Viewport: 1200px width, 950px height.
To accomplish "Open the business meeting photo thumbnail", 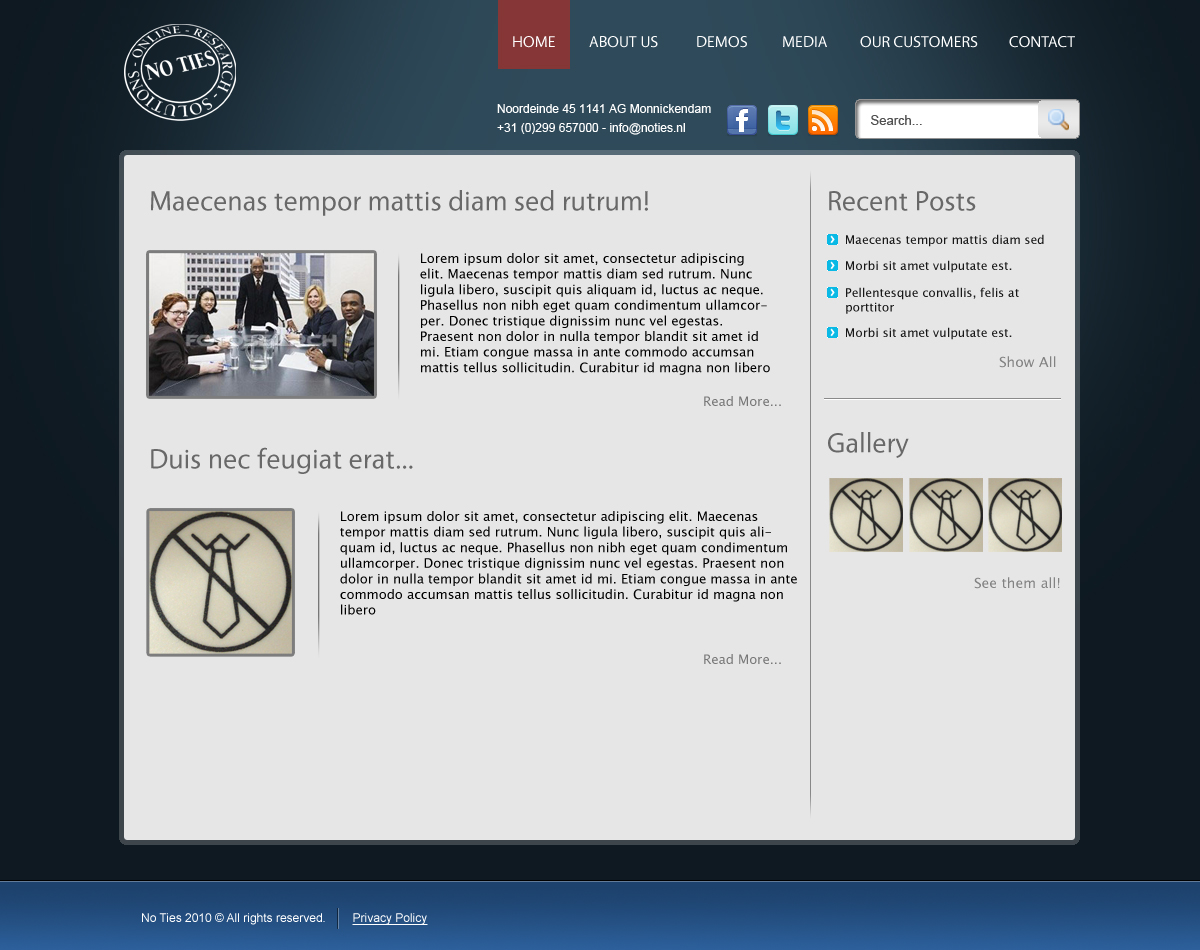I will tap(262, 324).
